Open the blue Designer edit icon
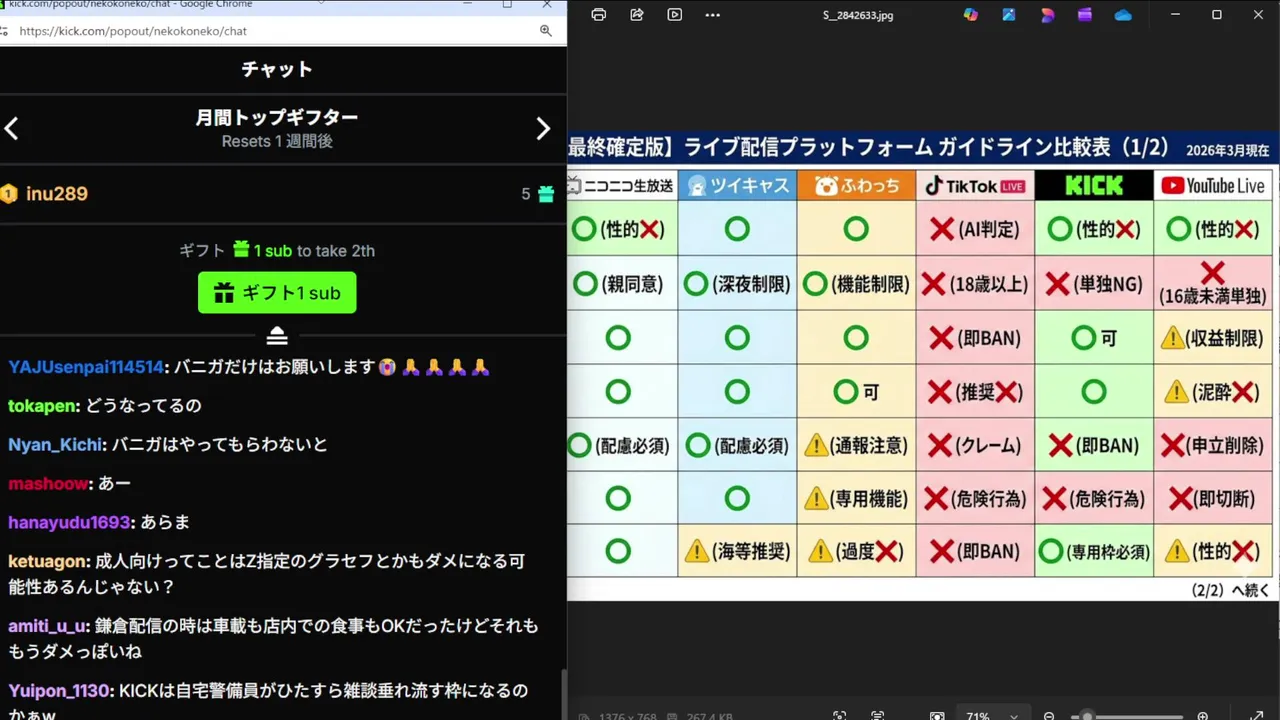 (1009, 15)
